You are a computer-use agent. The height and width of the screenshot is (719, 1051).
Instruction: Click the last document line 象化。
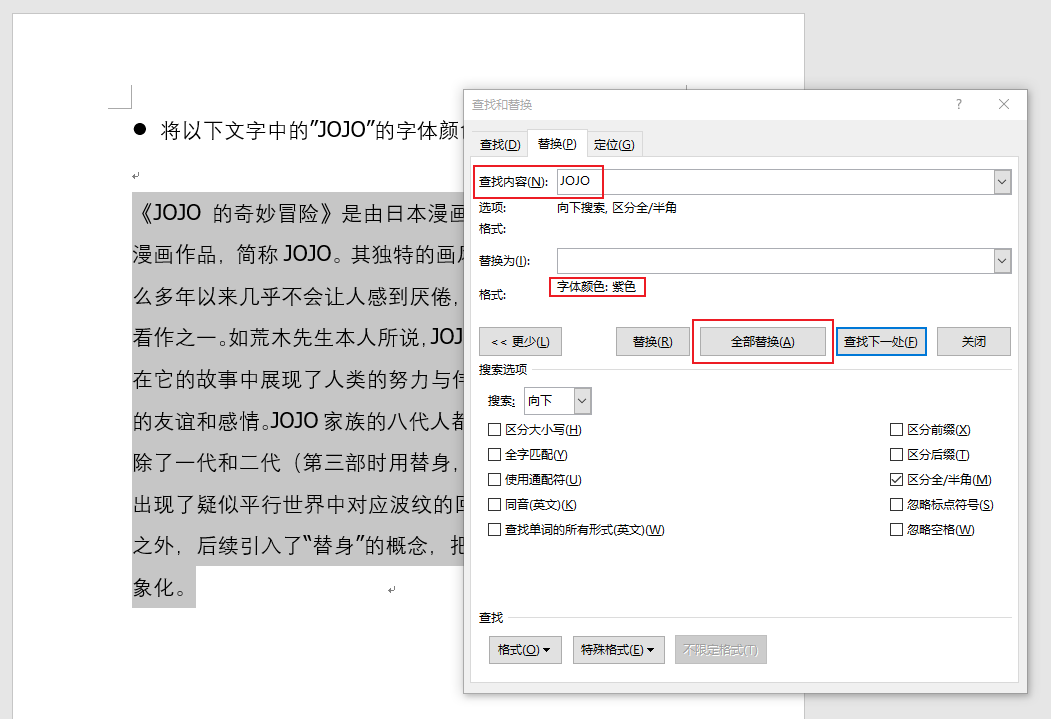(x=160, y=588)
